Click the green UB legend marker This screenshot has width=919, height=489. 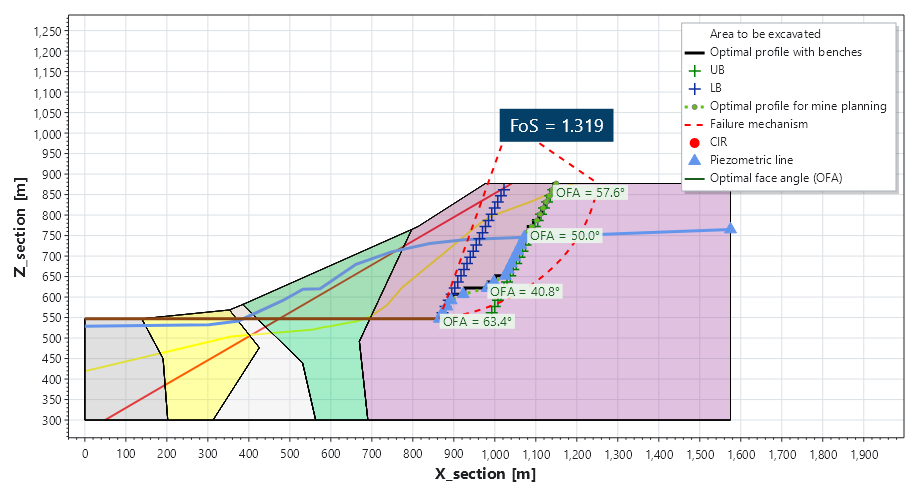point(695,70)
